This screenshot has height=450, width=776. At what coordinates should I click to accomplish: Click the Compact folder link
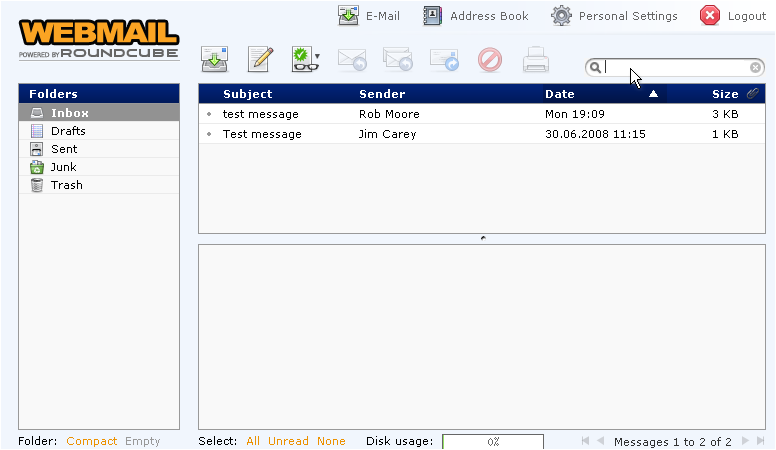92,441
